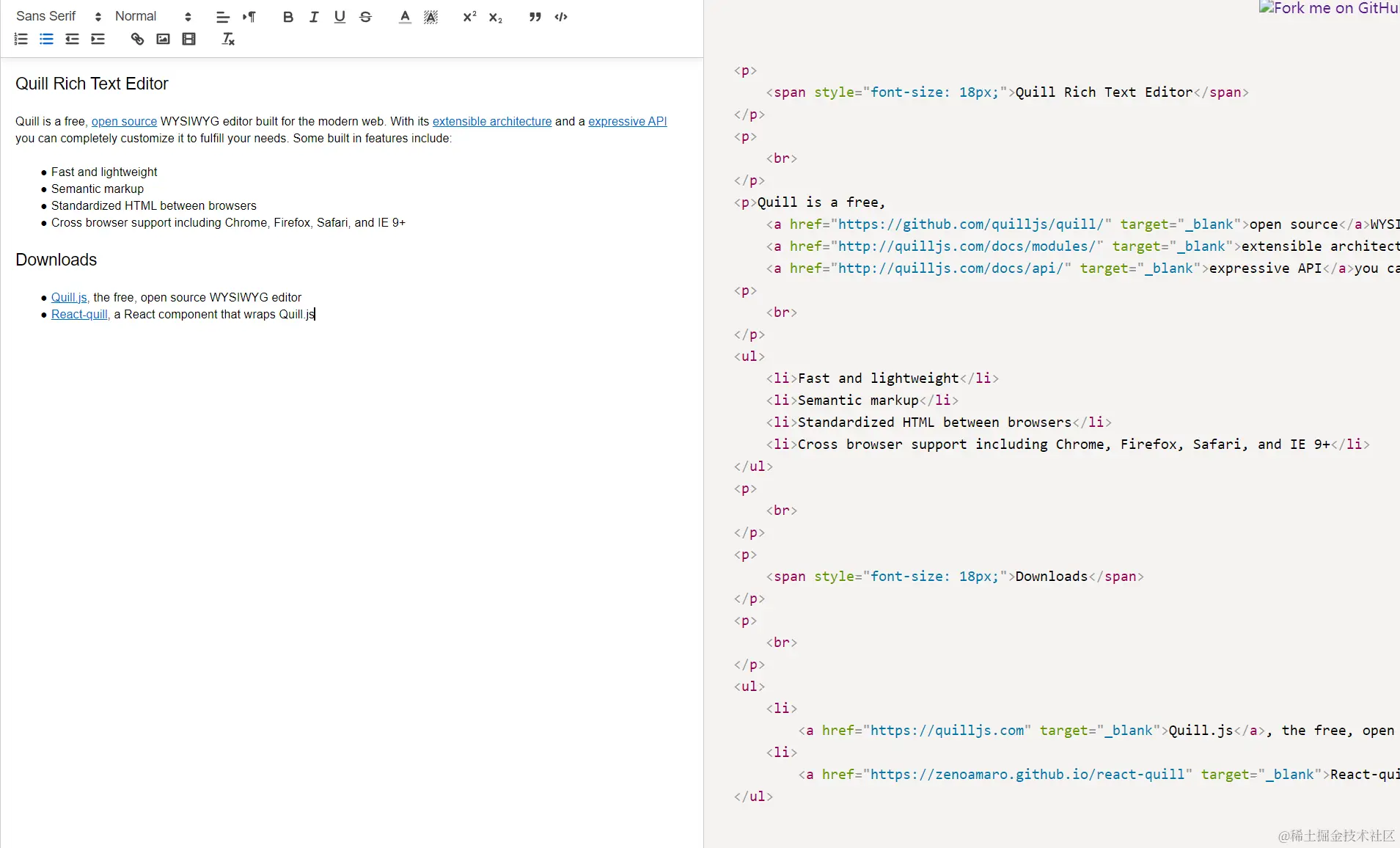
Task: Toggle strikethrough formatting
Action: [365, 17]
